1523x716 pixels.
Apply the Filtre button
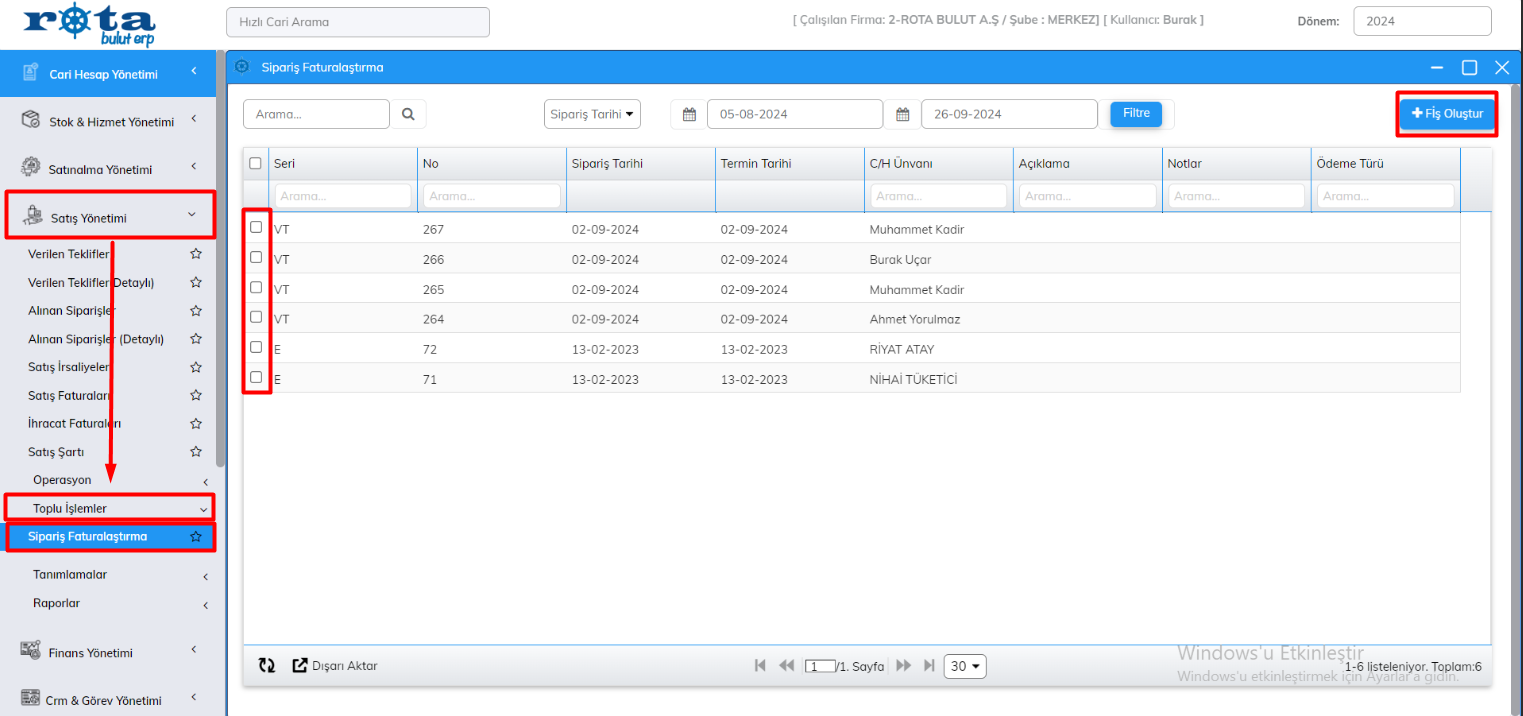1136,113
